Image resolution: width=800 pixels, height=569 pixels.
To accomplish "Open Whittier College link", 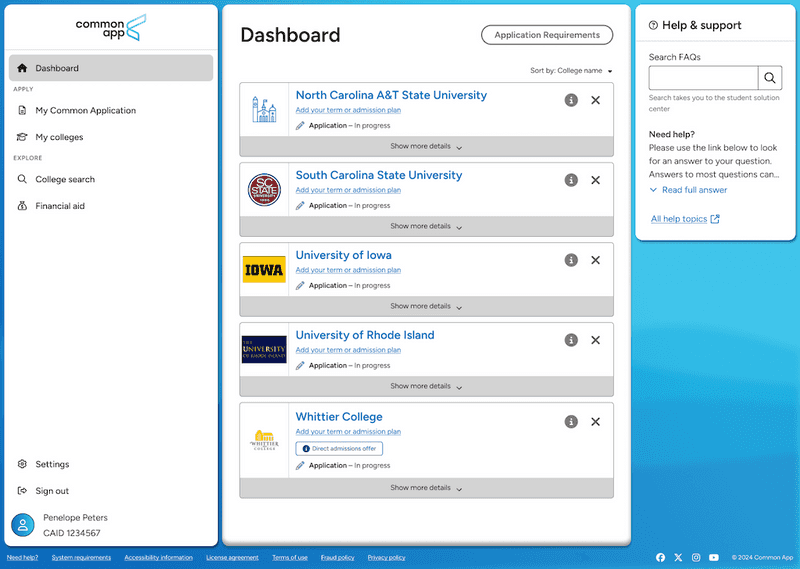I will coord(339,417).
